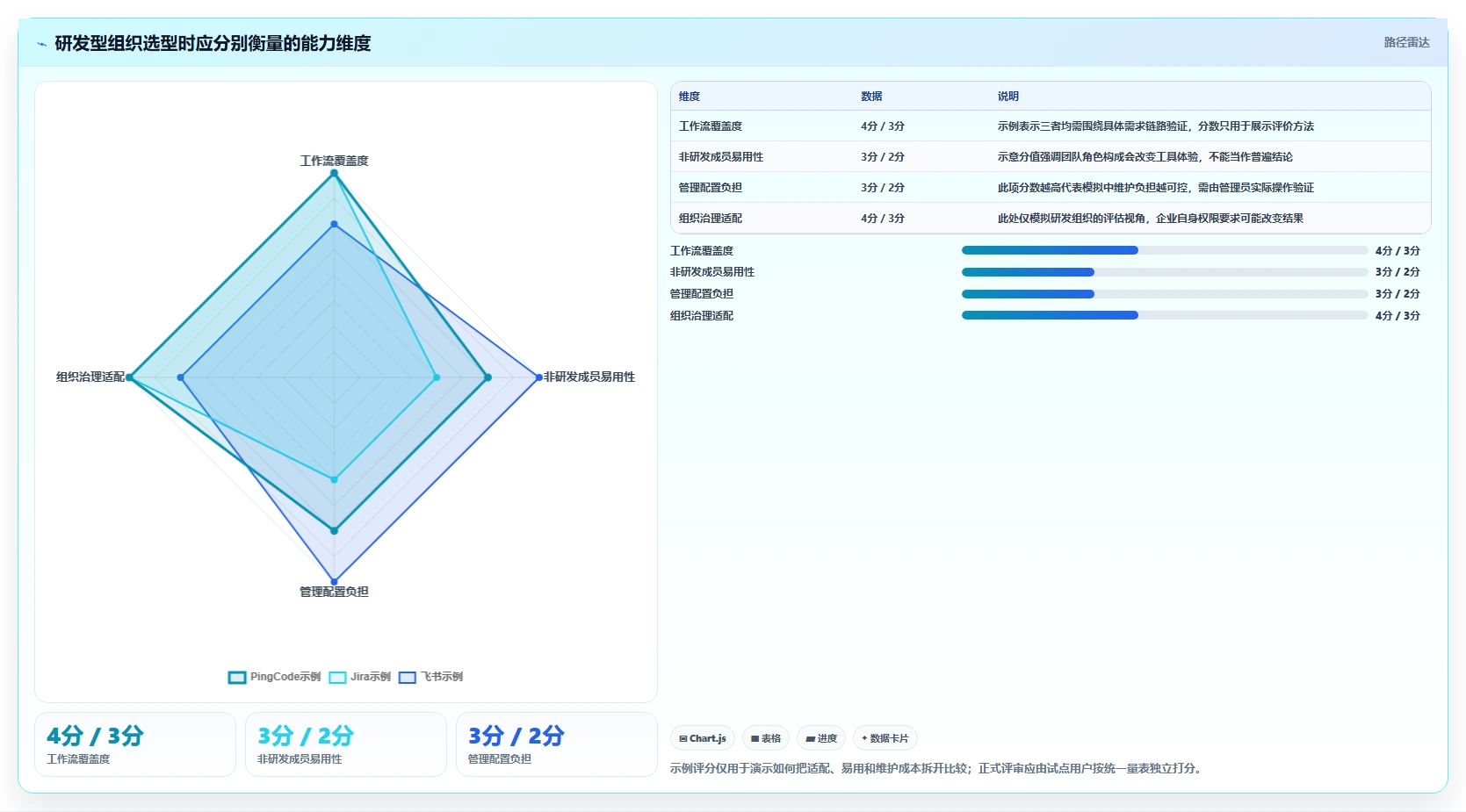Click Jira示例 data point on 非研发成员易用性 axis
The image size is (1466, 812).
tap(437, 377)
